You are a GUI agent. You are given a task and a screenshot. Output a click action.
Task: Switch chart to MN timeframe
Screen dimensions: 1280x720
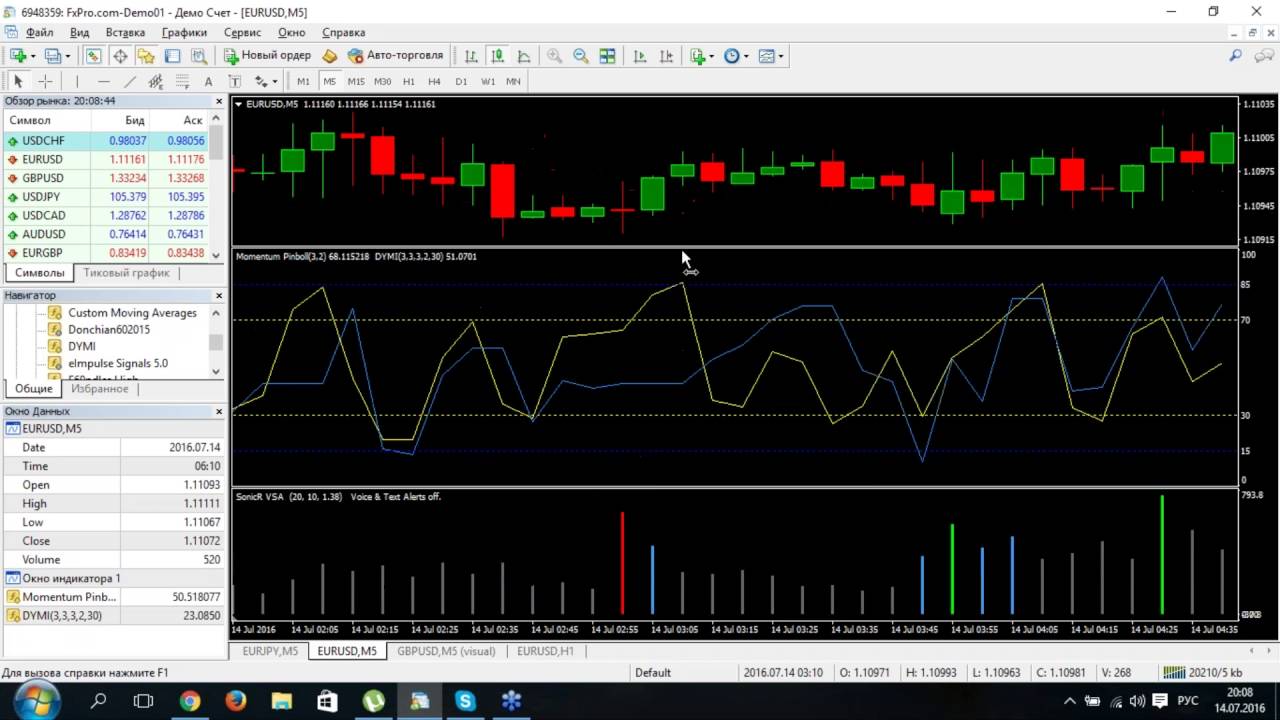coord(513,81)
